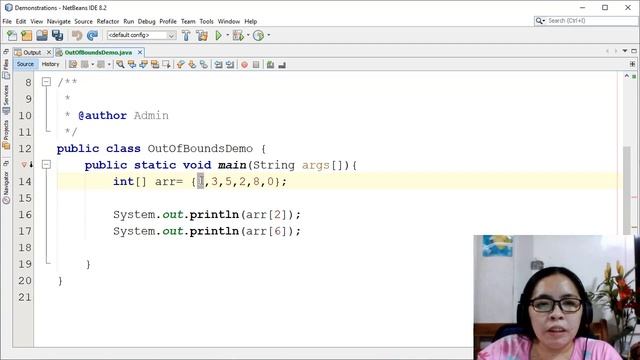The image size is (640, 360).
Task: Click line number 14 in the gutter
Action: (x=24, y=181)
